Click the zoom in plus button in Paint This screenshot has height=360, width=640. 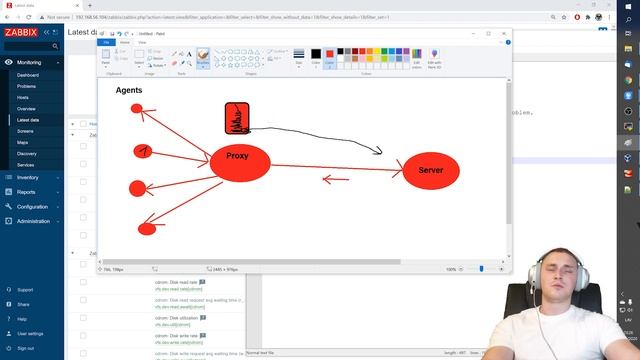[501, 269]
